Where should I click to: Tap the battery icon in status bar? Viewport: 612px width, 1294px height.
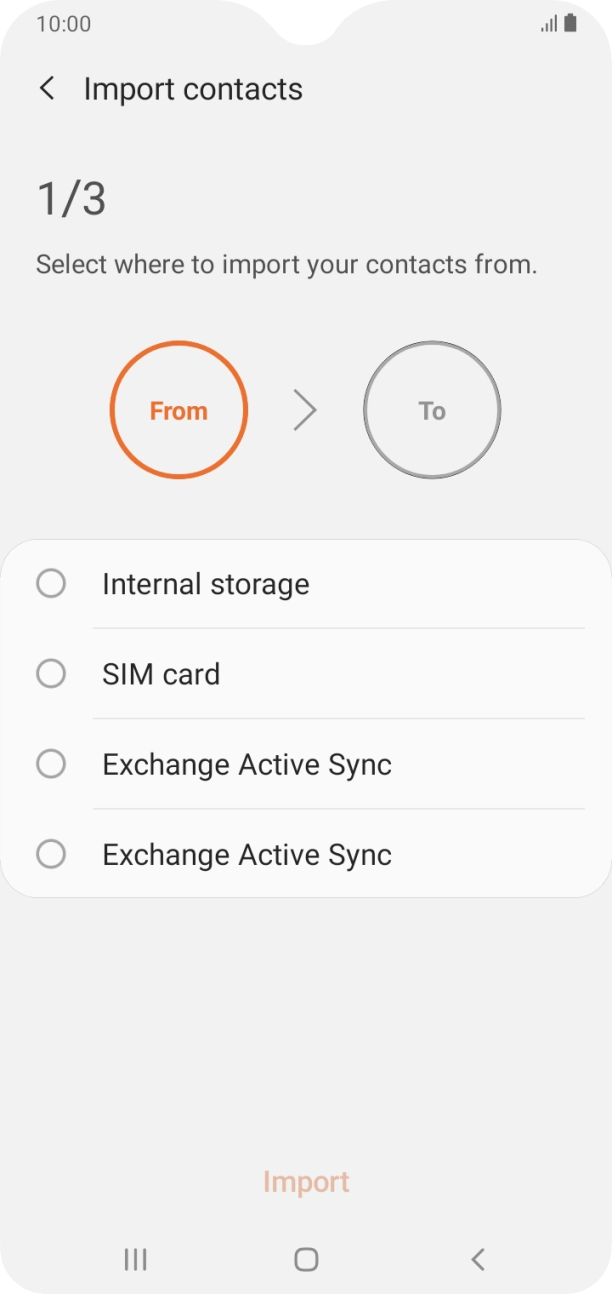pos(571,23)
